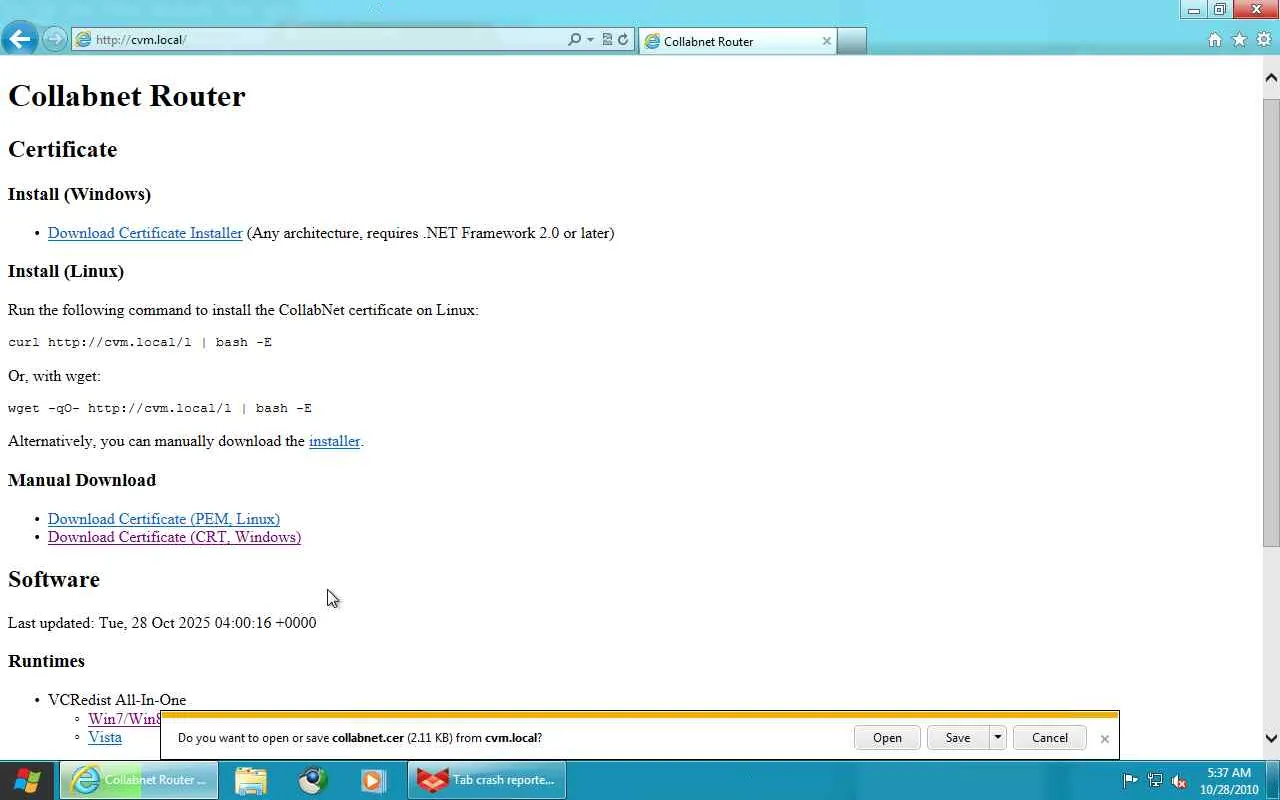The width and height of the screenshot is (1280, 800).
Task: Open the Vista VCRedist link
Action: click(x=105, y=737)
